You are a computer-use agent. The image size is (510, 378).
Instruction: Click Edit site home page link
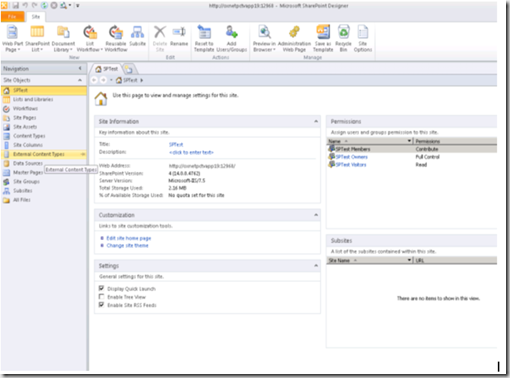(129, 238)
